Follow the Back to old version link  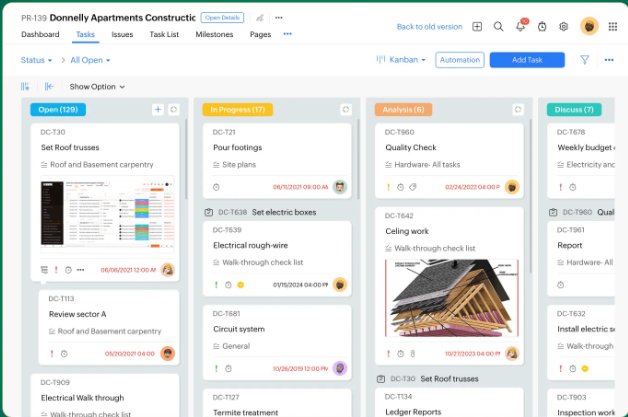429,27
